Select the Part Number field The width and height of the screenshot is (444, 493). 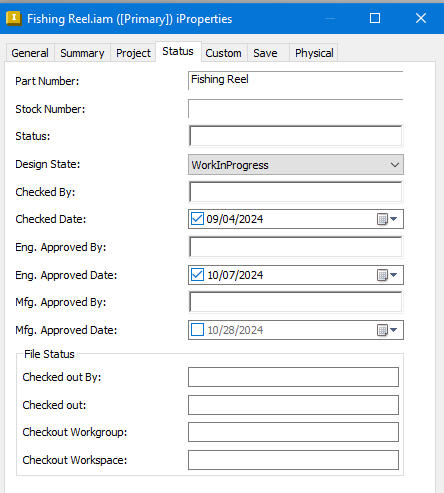pos(296,80)
